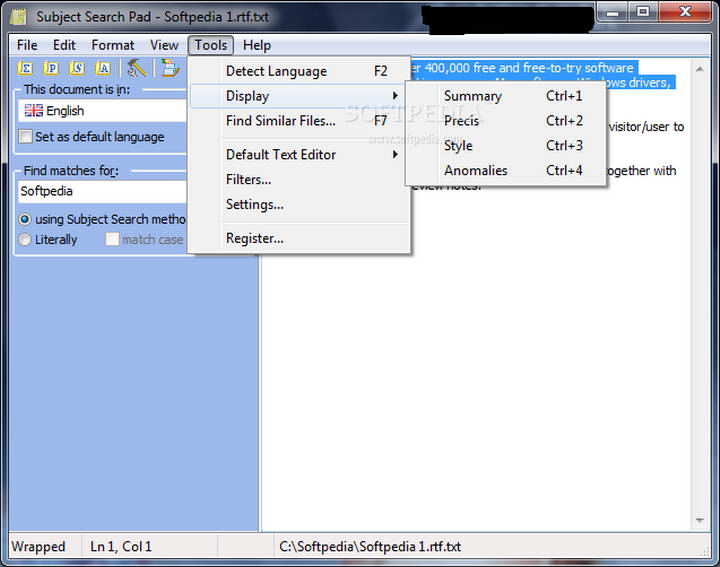The image size is (720, 567).
Task: Select Style in Display submenu
Action: click(505, 146)
